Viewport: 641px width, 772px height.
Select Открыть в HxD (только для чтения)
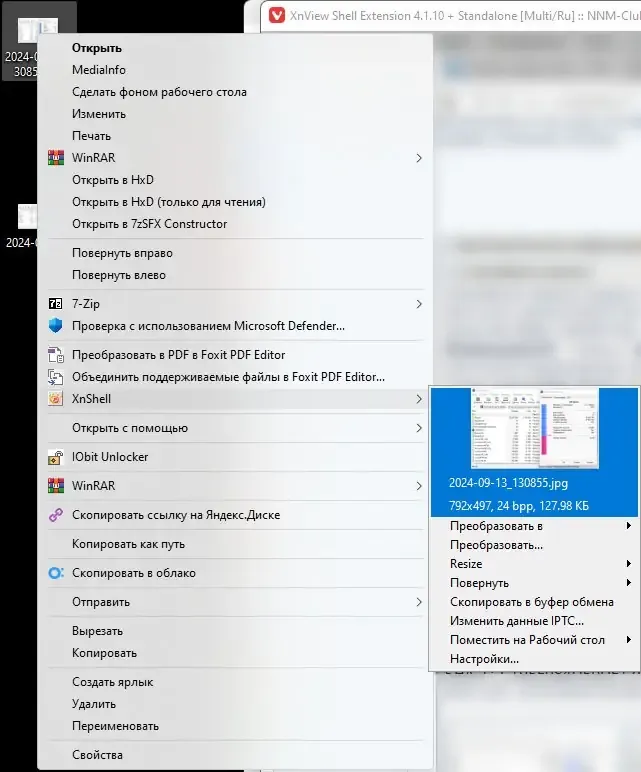235,202
